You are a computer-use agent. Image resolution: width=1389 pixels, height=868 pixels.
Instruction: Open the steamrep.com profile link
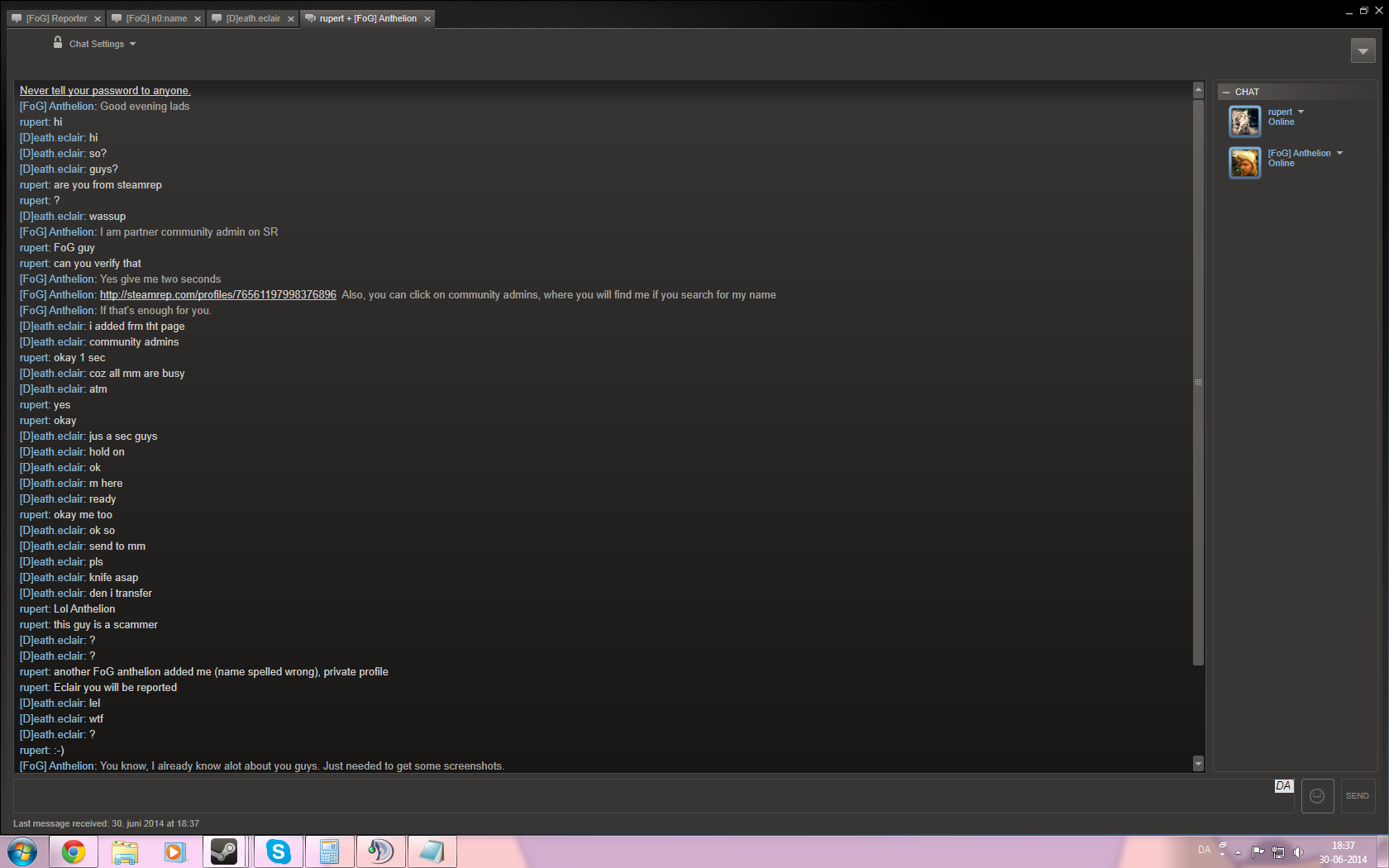pyautogui.click(x=218, y=295)
